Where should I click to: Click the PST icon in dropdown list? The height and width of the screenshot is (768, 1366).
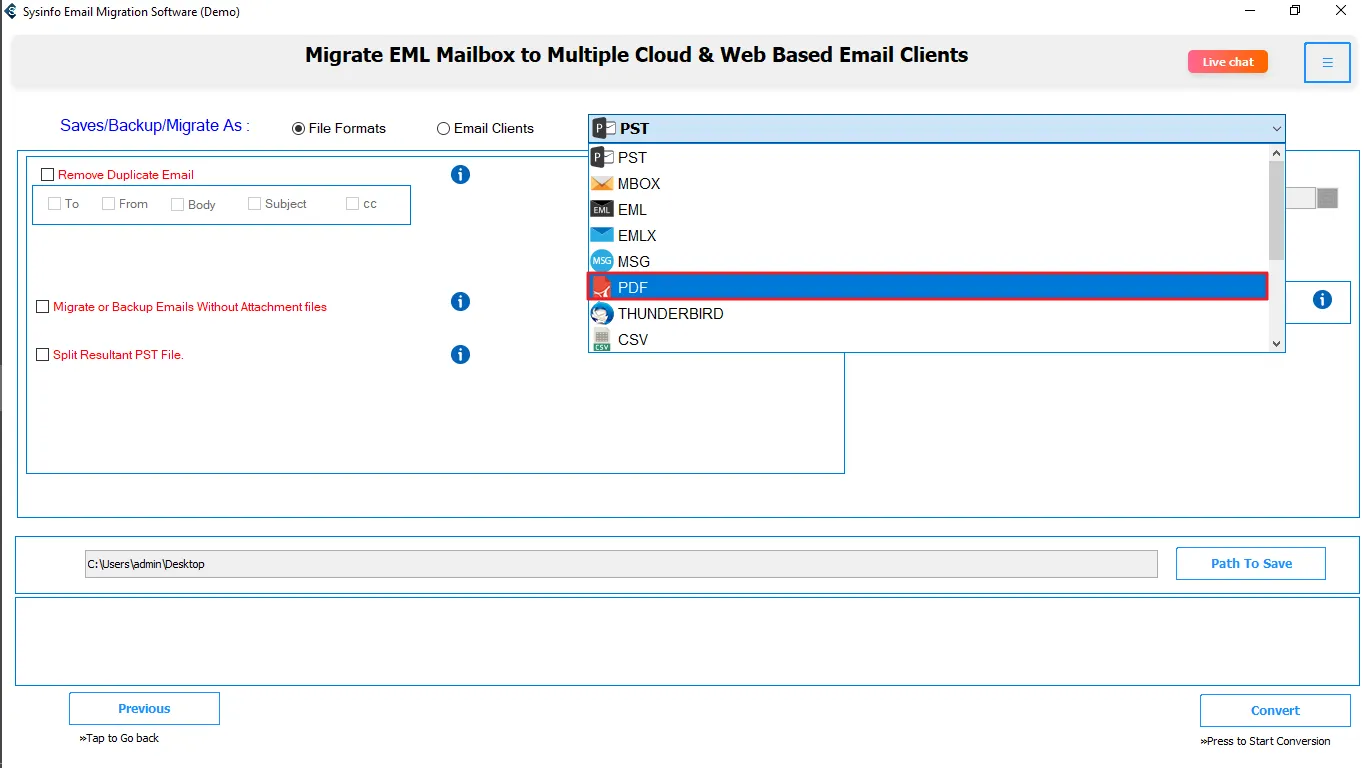pos(602,157)
